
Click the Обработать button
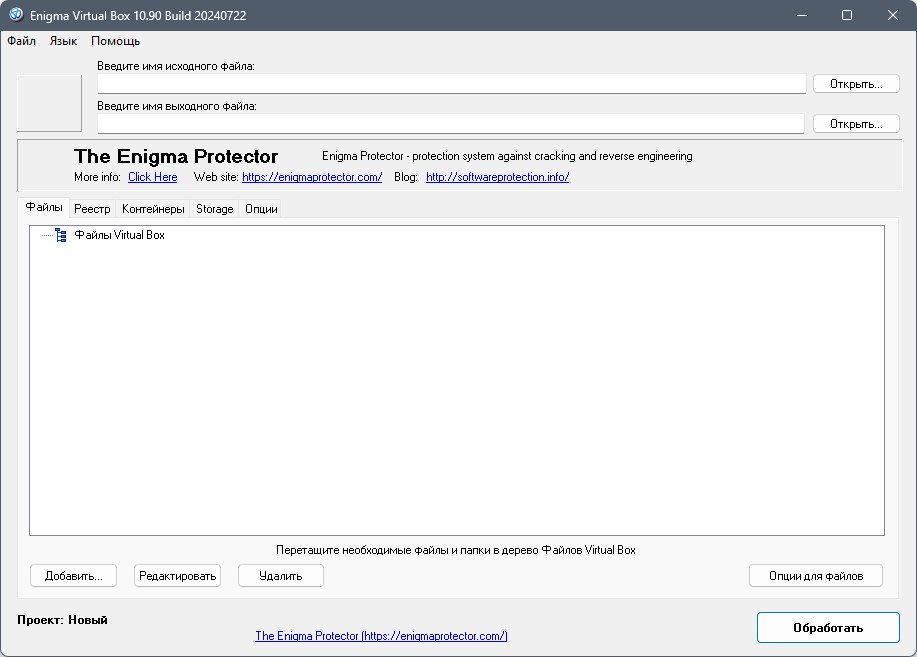828,628
